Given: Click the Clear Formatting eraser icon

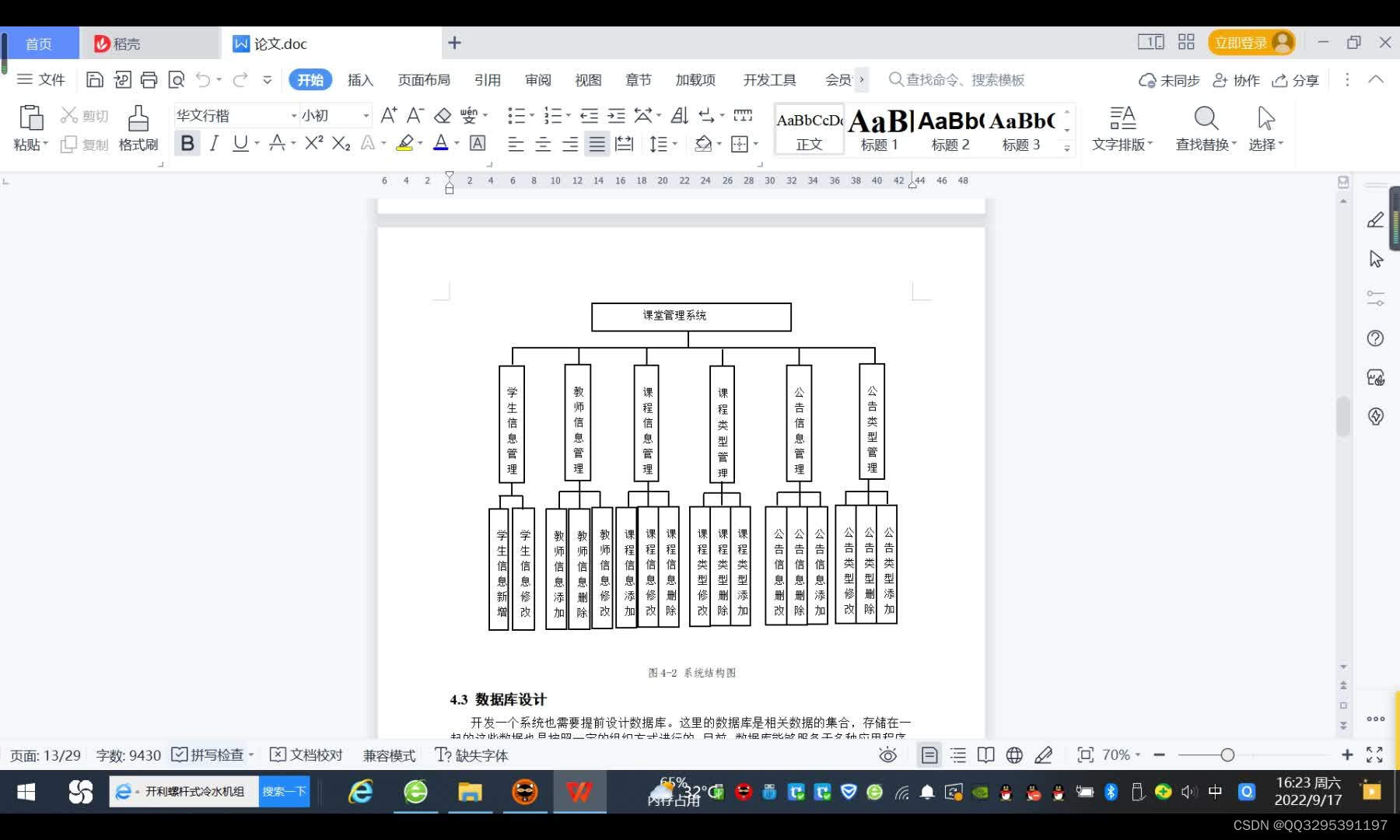Looking at the screenshot, I should click(443, 115).
